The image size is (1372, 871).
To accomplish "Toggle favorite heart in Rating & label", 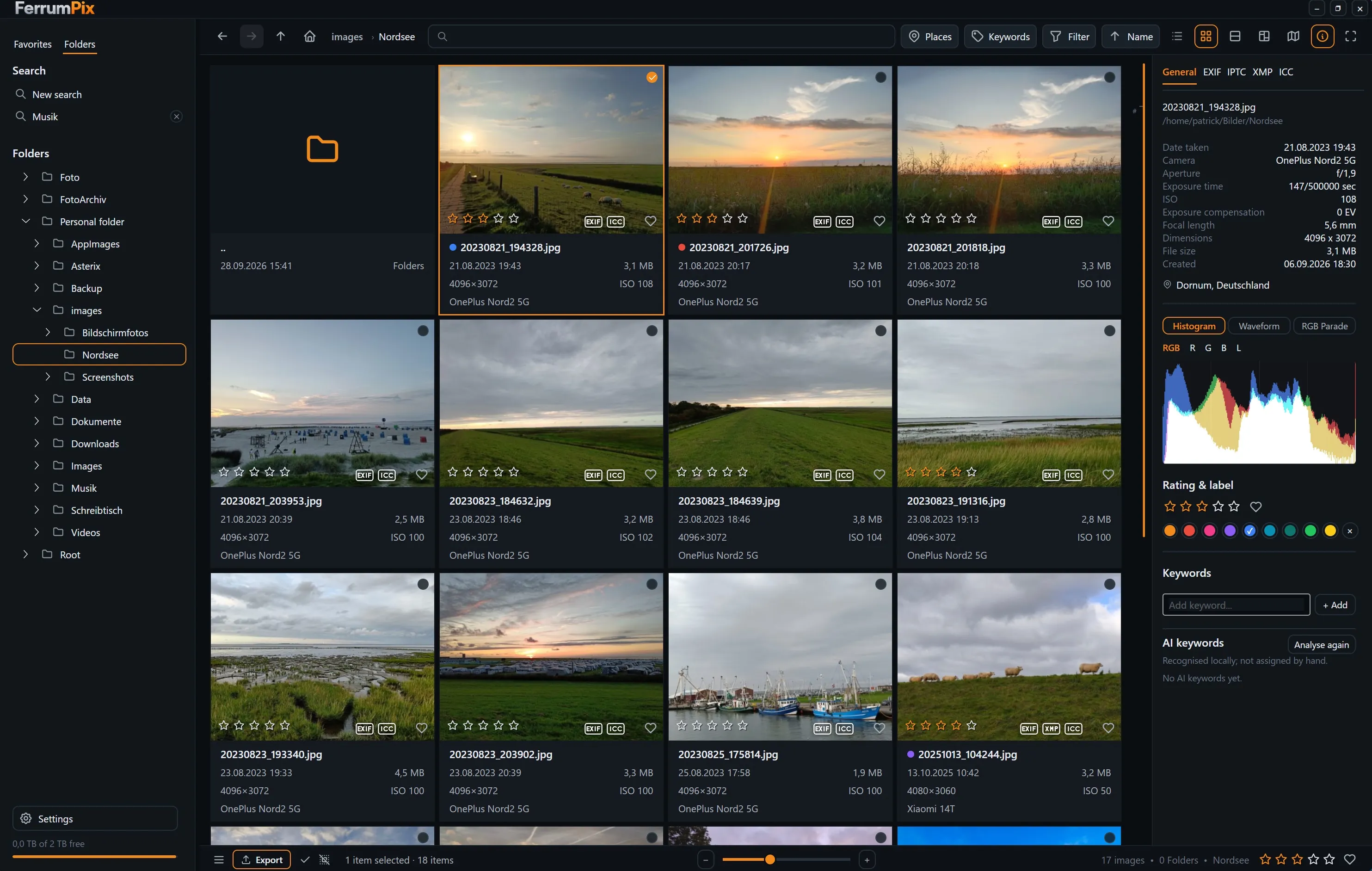I will (x=1256, y=506).
